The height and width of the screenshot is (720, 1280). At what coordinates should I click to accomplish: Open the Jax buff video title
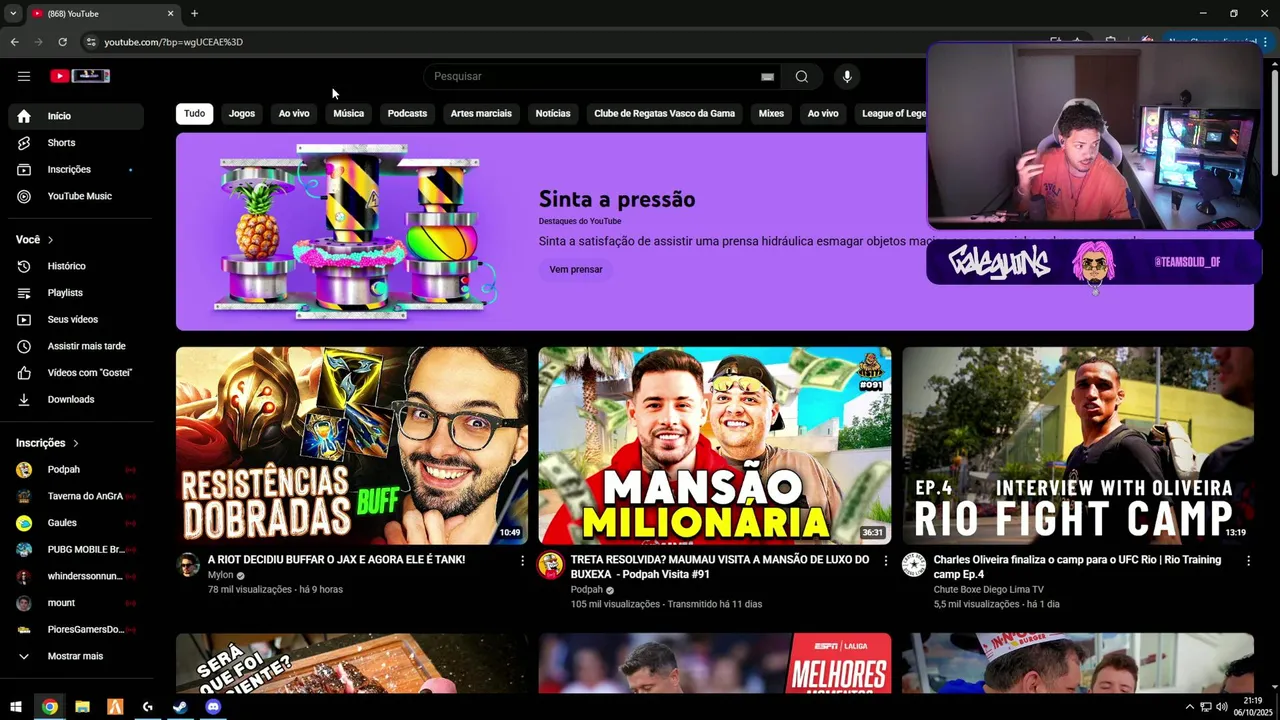(336, 560)
